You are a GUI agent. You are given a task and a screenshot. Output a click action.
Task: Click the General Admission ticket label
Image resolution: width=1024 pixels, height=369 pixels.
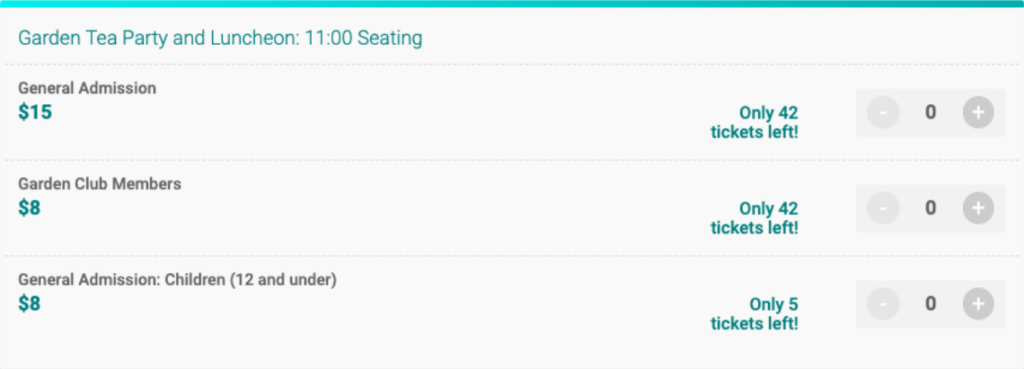(x=87, y=88)
